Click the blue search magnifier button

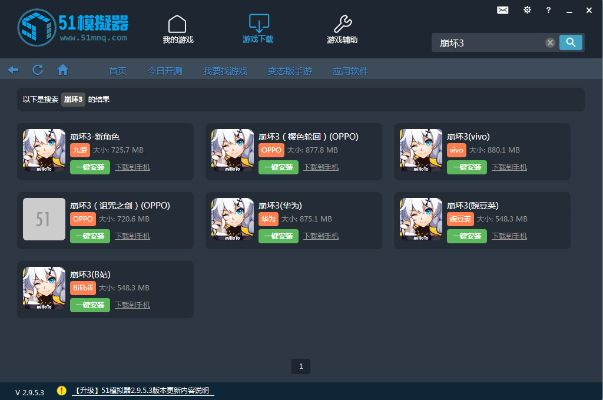571,42
